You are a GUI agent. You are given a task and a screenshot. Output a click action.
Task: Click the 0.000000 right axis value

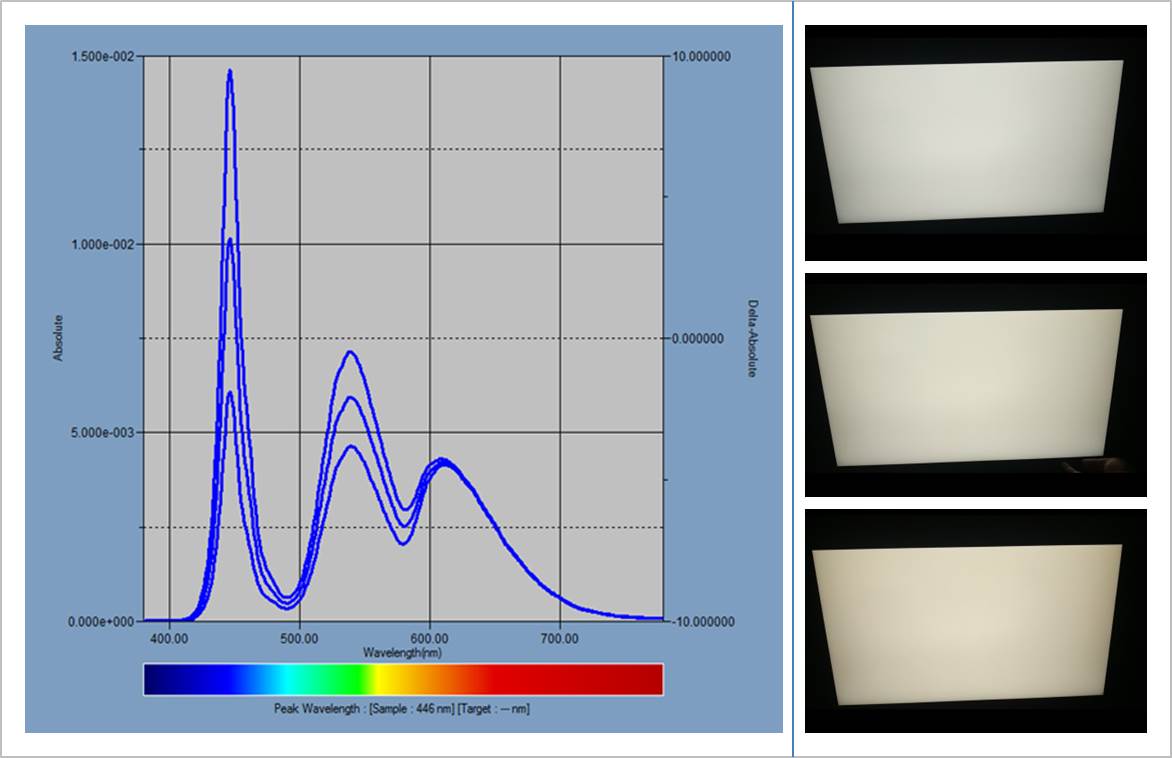697,339
